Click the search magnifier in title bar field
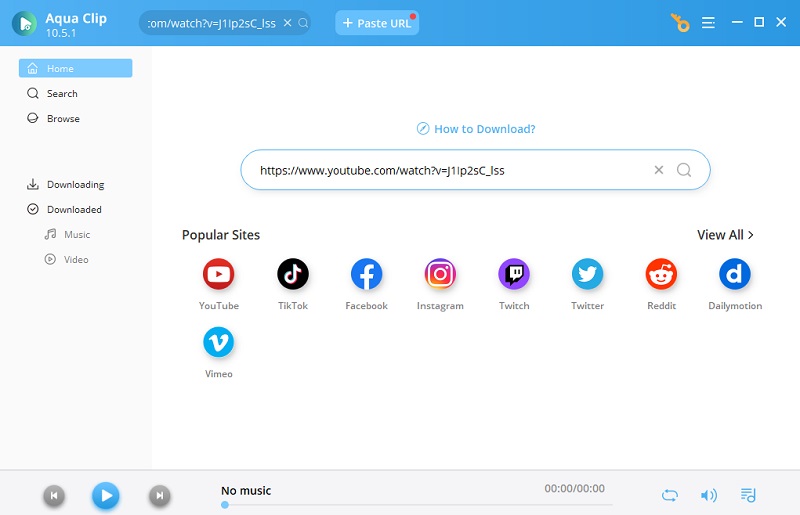 click(303, 23)
